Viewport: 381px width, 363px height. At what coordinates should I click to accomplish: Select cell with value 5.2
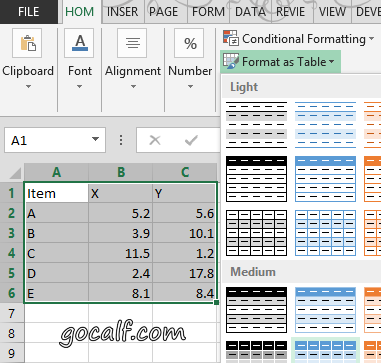pos(121,213)
